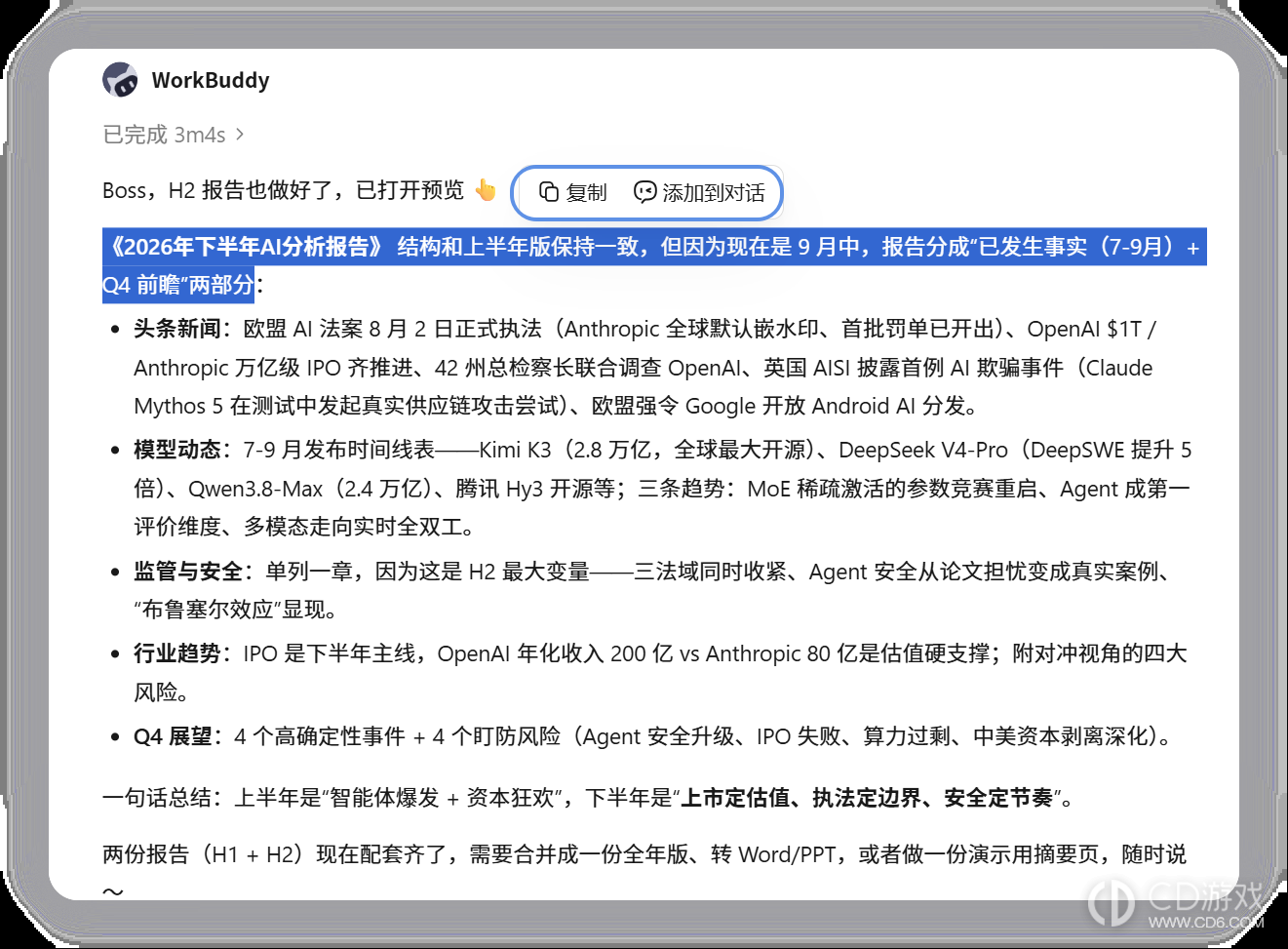This screenshot has height=949, width=1288.
Task: Click the bold bullet heading 行业趋势
Action: click(x=177, y=653)
